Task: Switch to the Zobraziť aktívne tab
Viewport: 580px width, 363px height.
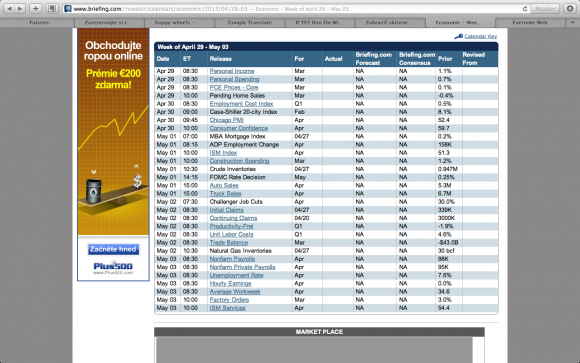Action: click(x=390, y=23)
